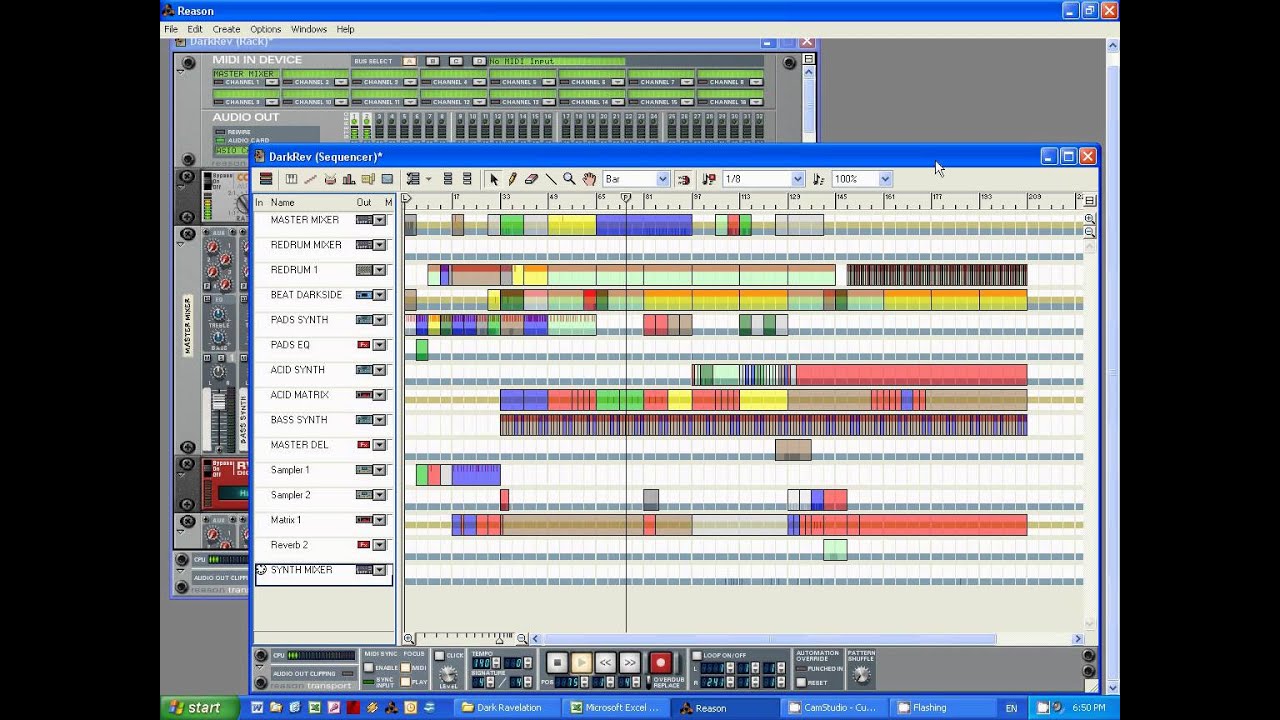Viewport: 1280px width, 720px height.
Task: Show the REX lane icon
Action: (x=310, y=179)
